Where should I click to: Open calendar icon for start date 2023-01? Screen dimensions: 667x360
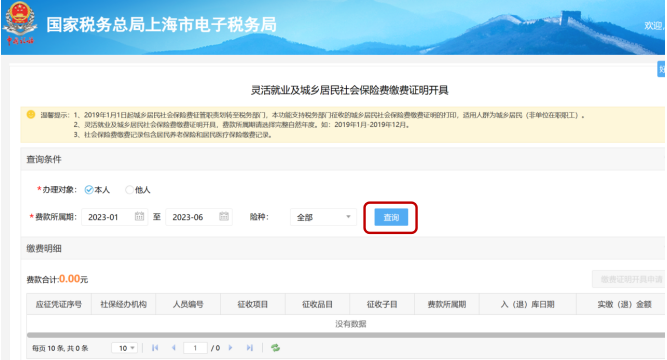pyautogui.click(x=139, y=216)
